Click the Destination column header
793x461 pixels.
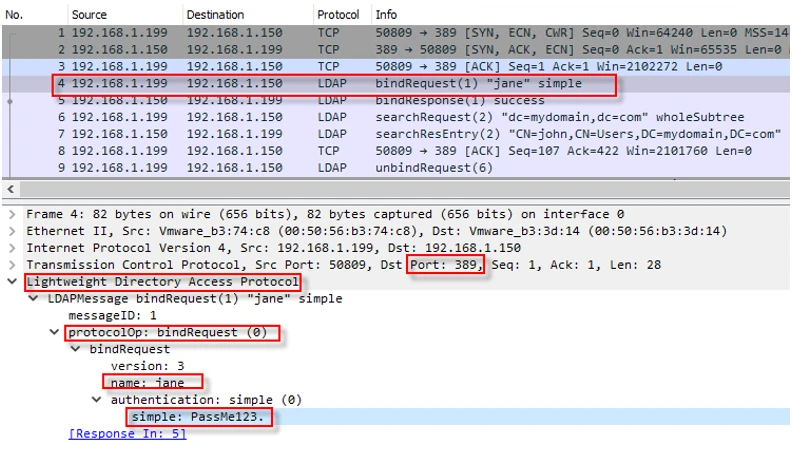215,15
